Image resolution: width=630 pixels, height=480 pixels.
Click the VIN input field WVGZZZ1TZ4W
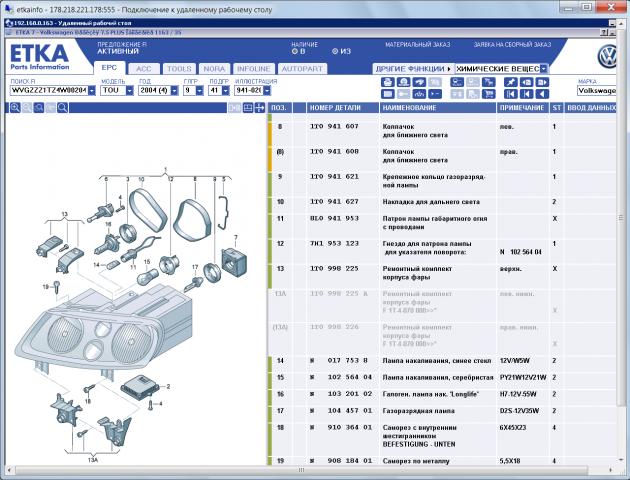49,90
